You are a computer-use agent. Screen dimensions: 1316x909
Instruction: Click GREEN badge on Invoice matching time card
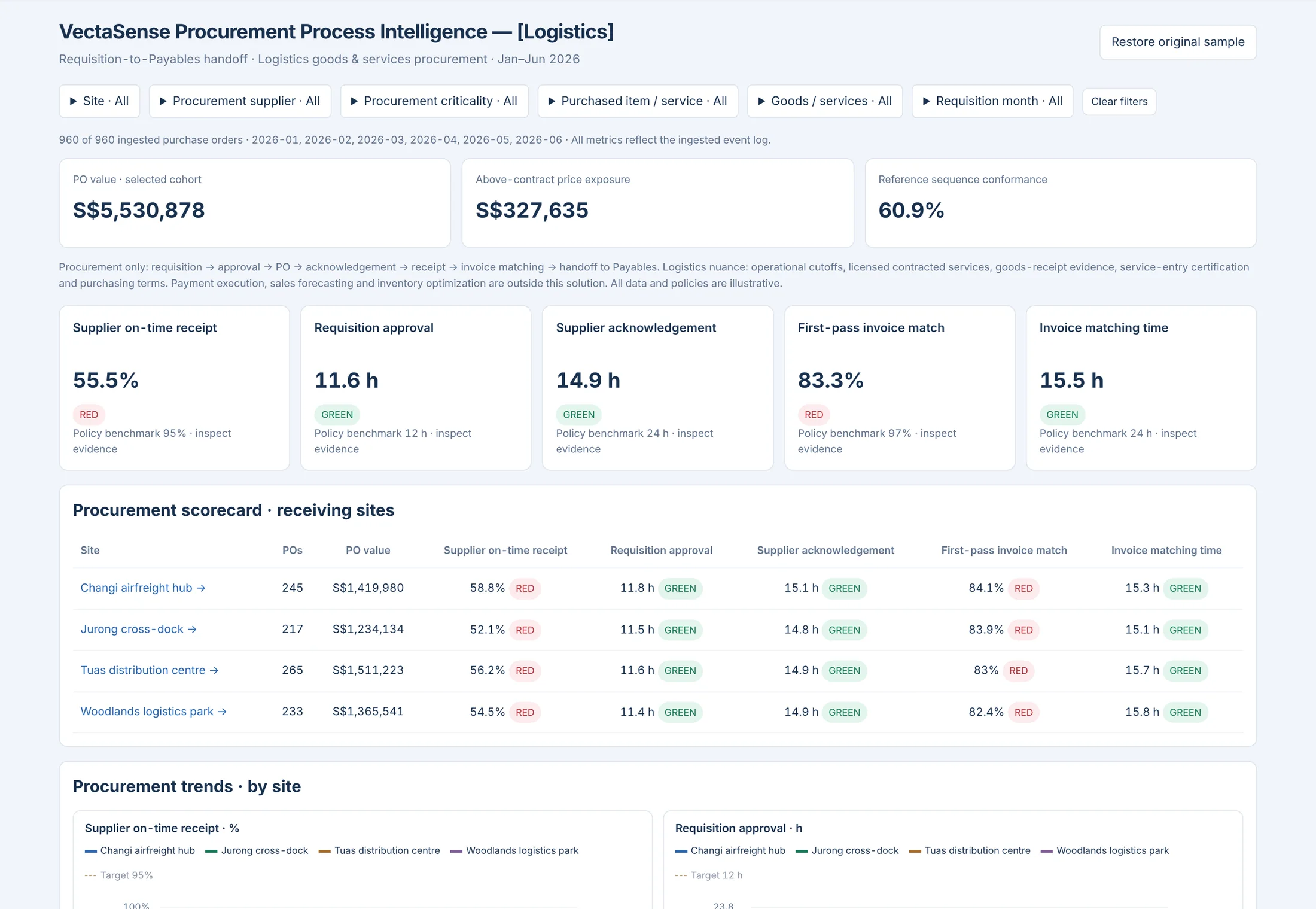coord(1062,415)
